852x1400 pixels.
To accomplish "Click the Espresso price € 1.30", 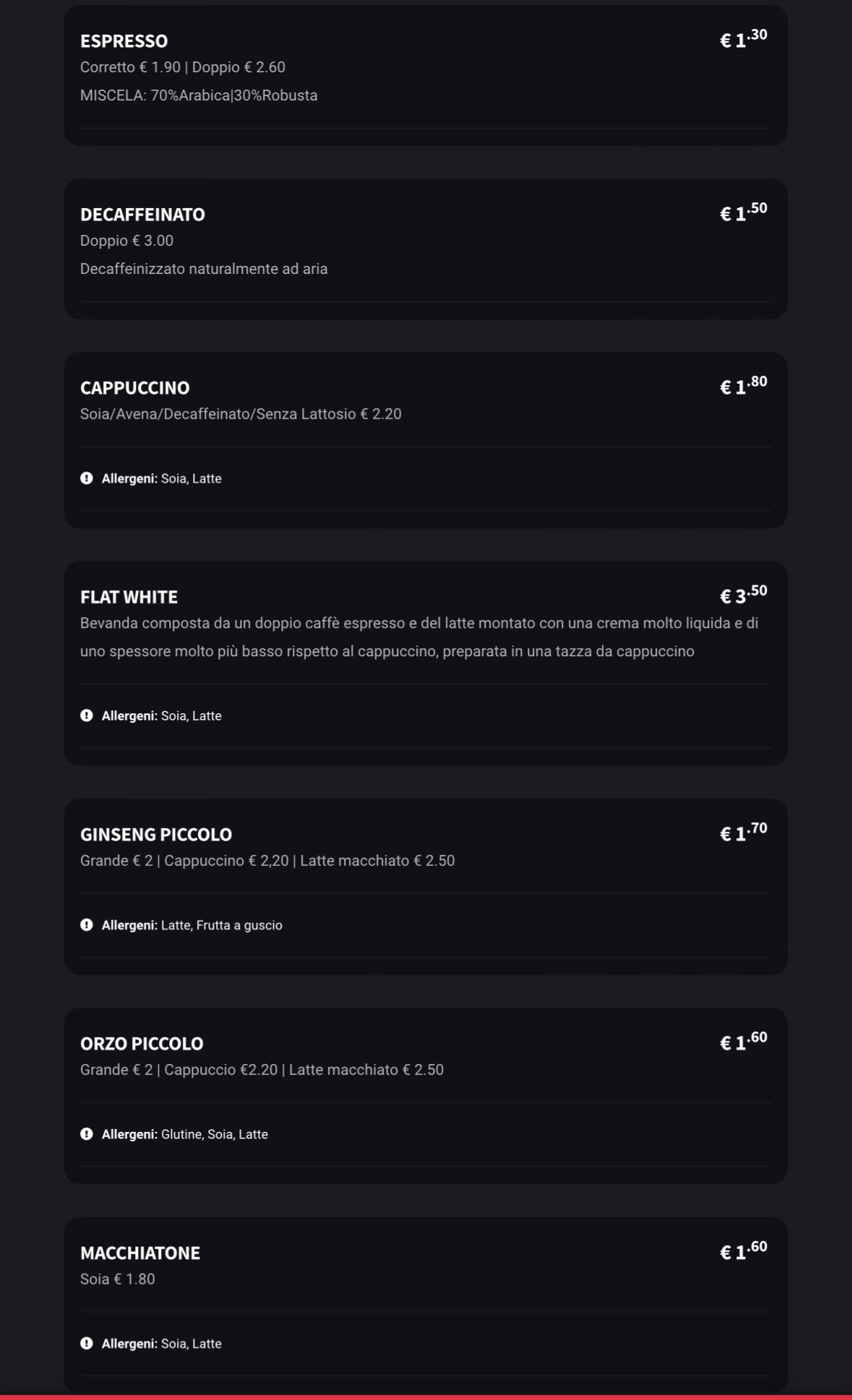I will point(743,39).
